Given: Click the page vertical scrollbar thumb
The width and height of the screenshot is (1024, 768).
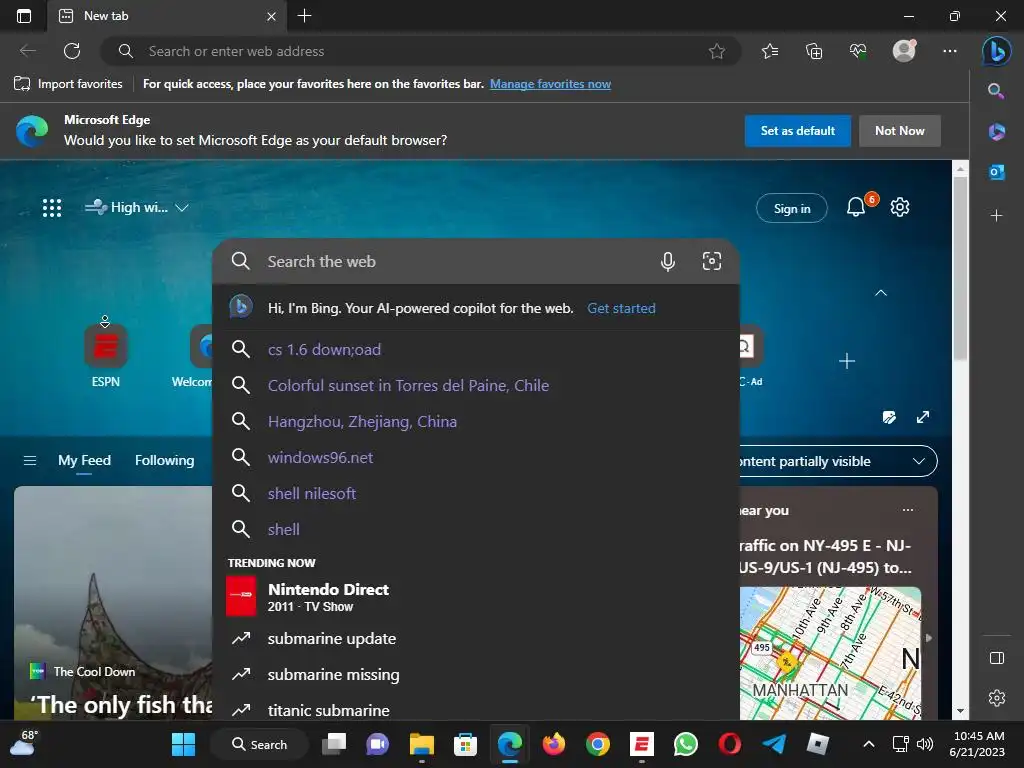Looking at the screenshot, I should point(959,268).
